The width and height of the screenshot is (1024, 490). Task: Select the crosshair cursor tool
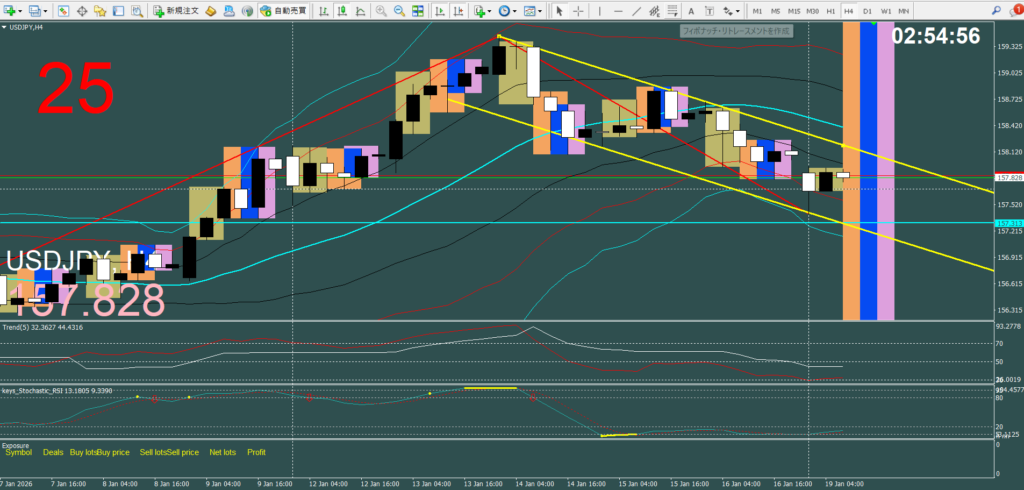(x=578, y=10)
